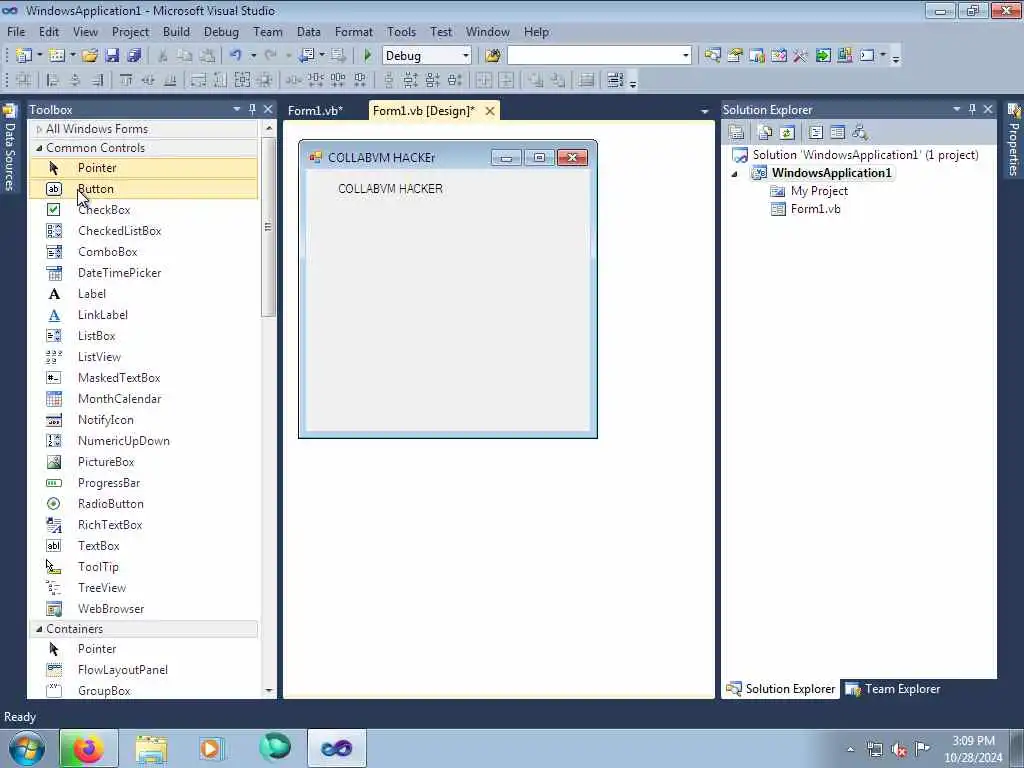Open Windows Explorer from the taskbar
The height and width of the screenshot is (768, 1024).
coord(152,748)
